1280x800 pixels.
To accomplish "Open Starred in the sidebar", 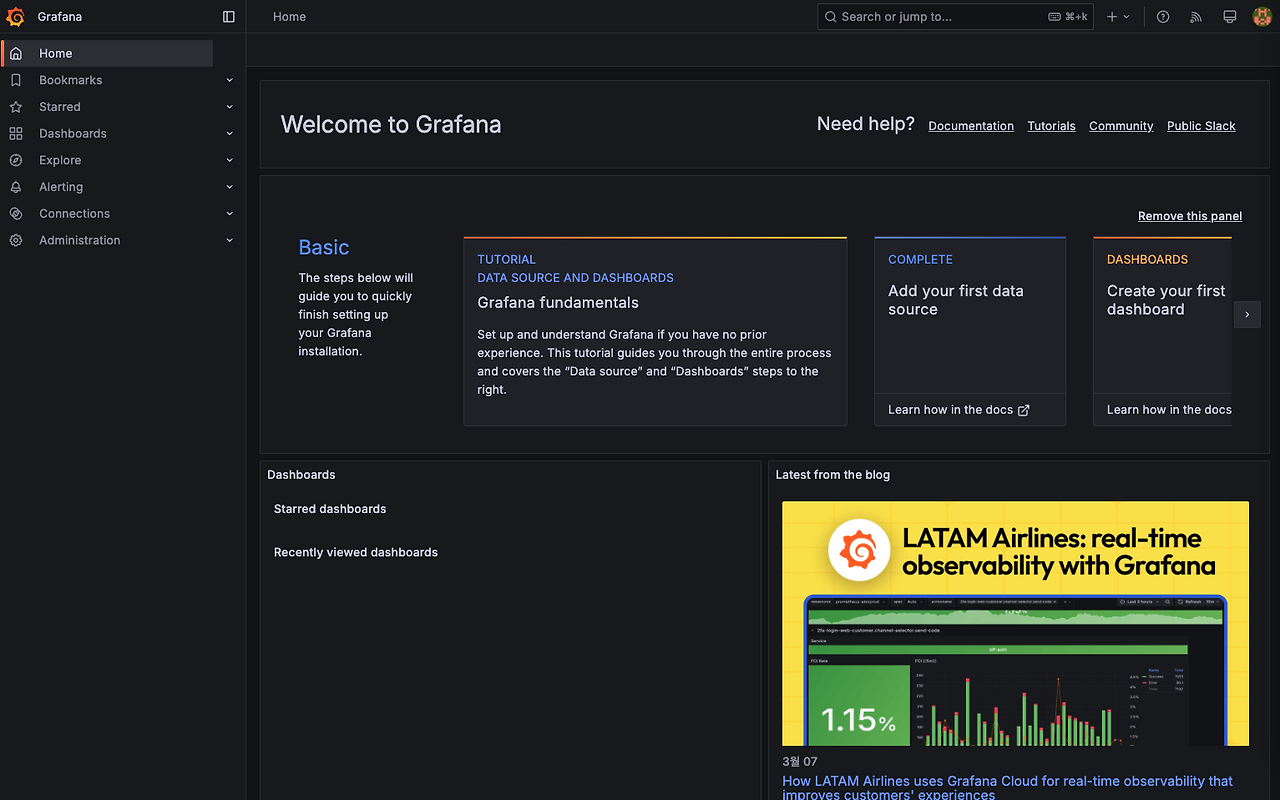I will click(x=60, y=107).
